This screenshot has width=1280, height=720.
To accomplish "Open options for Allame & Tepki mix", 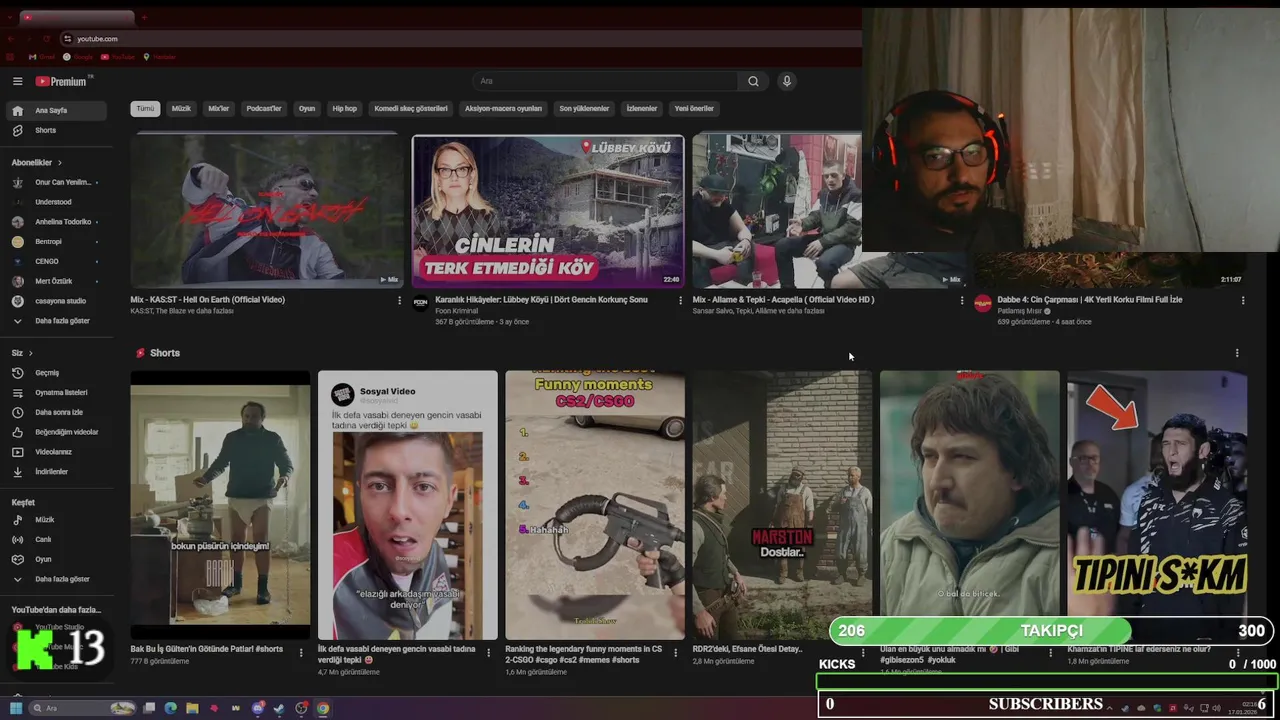I will 962,300.
